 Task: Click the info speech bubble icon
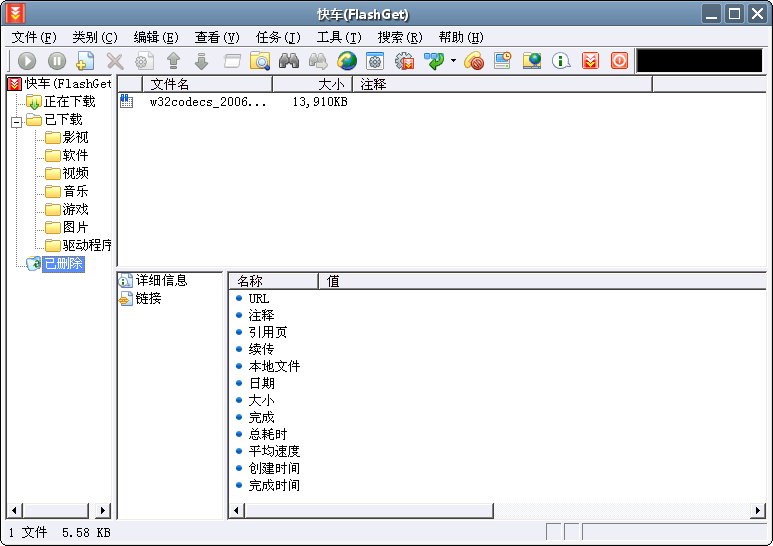pyautogui.click(x=561, y=61)
